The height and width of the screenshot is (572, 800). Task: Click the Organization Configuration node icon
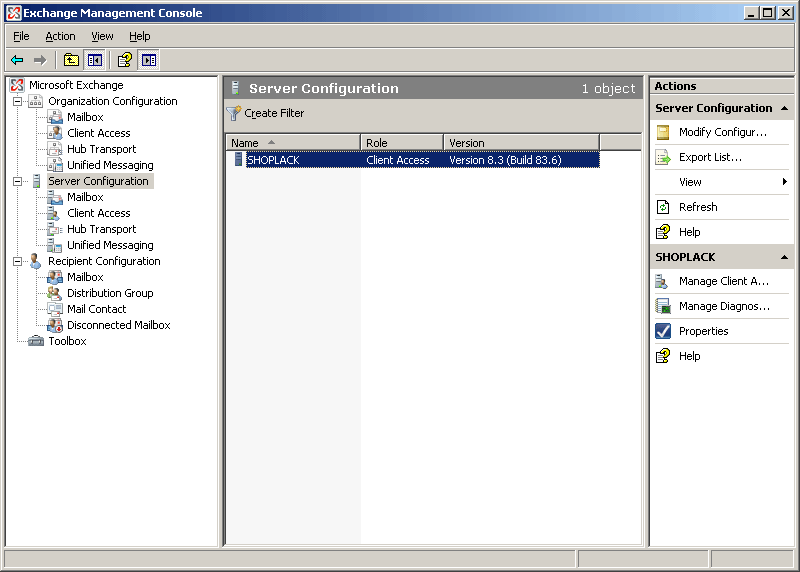point(35,101)
